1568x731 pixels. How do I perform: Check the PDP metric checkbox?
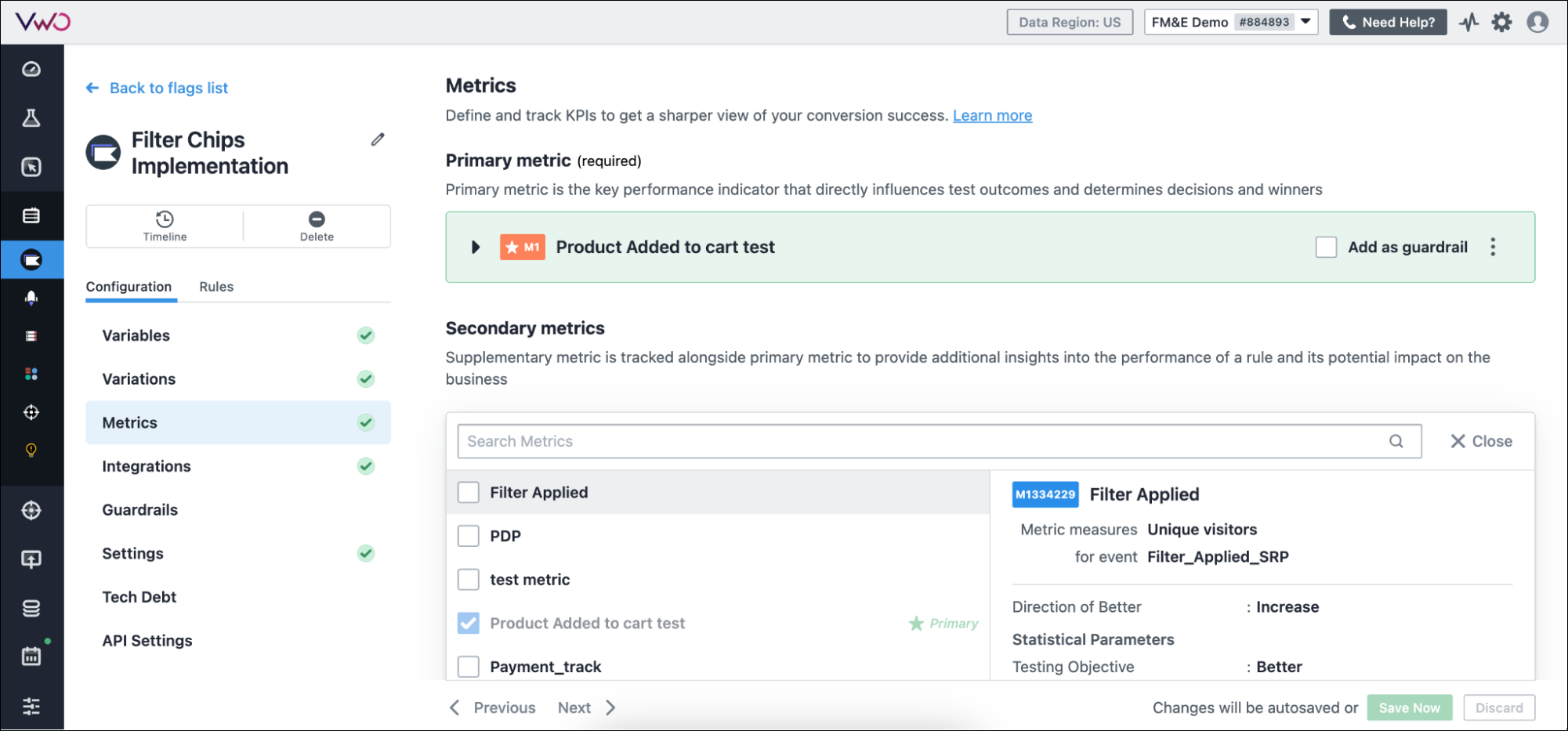click(469, 536)
